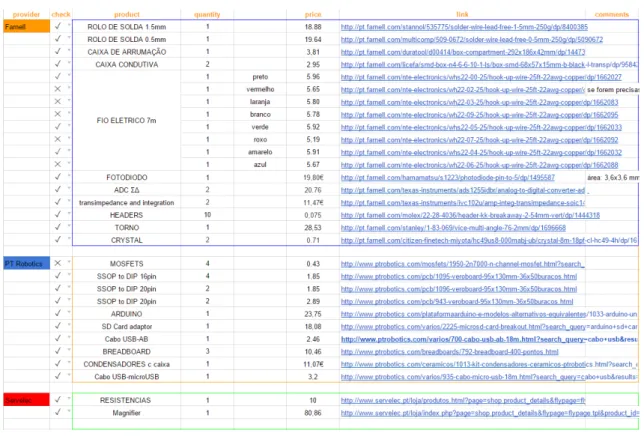
Task: Open the hamamatsu photodiode link
Action: point(448,178)
